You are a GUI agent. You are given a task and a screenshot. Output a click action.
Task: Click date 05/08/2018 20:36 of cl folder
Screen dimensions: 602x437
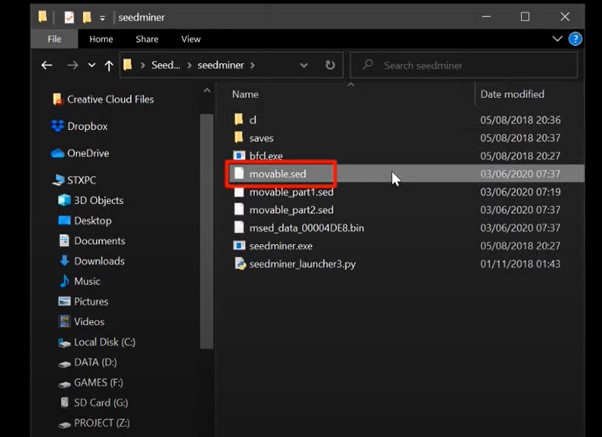pos(520,120)
